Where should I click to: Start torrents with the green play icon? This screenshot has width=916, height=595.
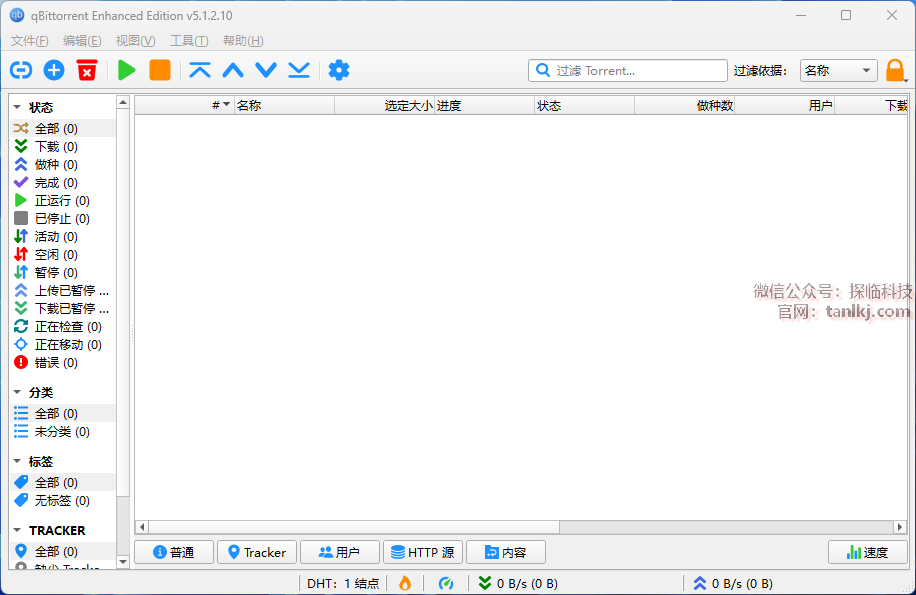click(x=127, y=70)
